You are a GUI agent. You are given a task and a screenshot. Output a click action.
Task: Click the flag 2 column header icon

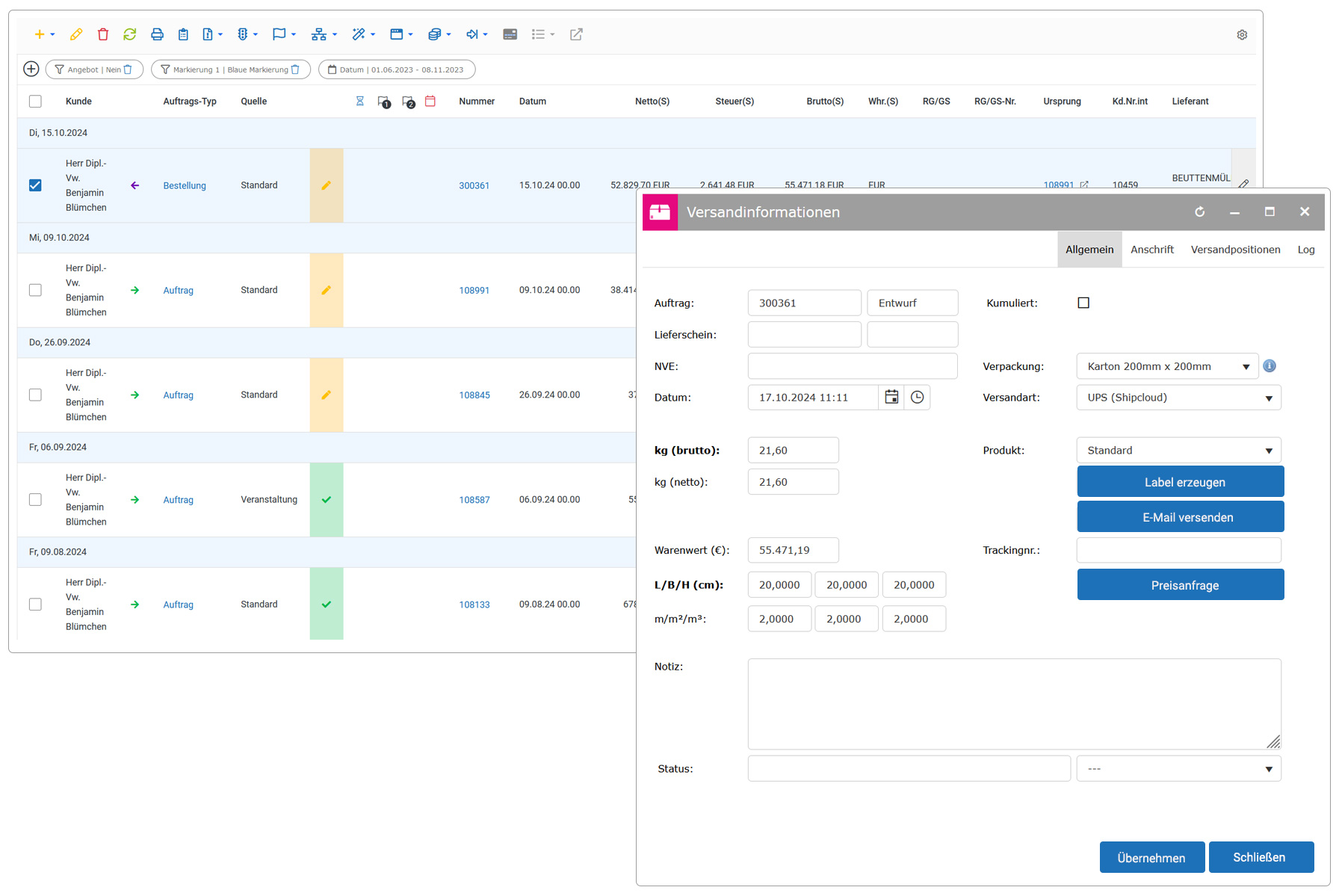pos(409,102)
